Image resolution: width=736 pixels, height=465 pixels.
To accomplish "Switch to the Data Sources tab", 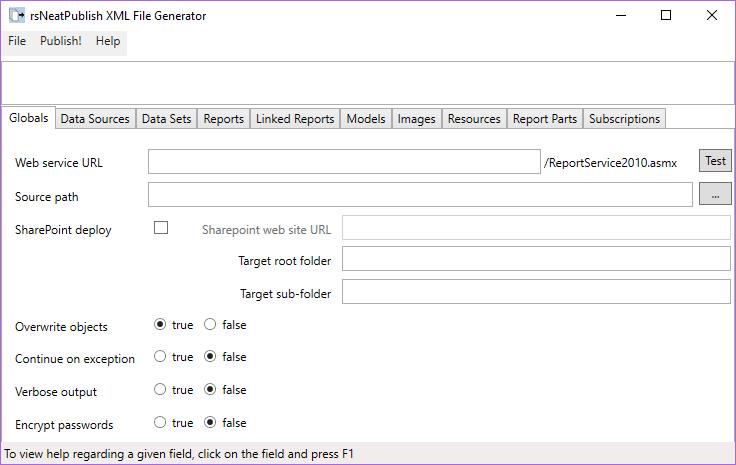I will [95, 119].
